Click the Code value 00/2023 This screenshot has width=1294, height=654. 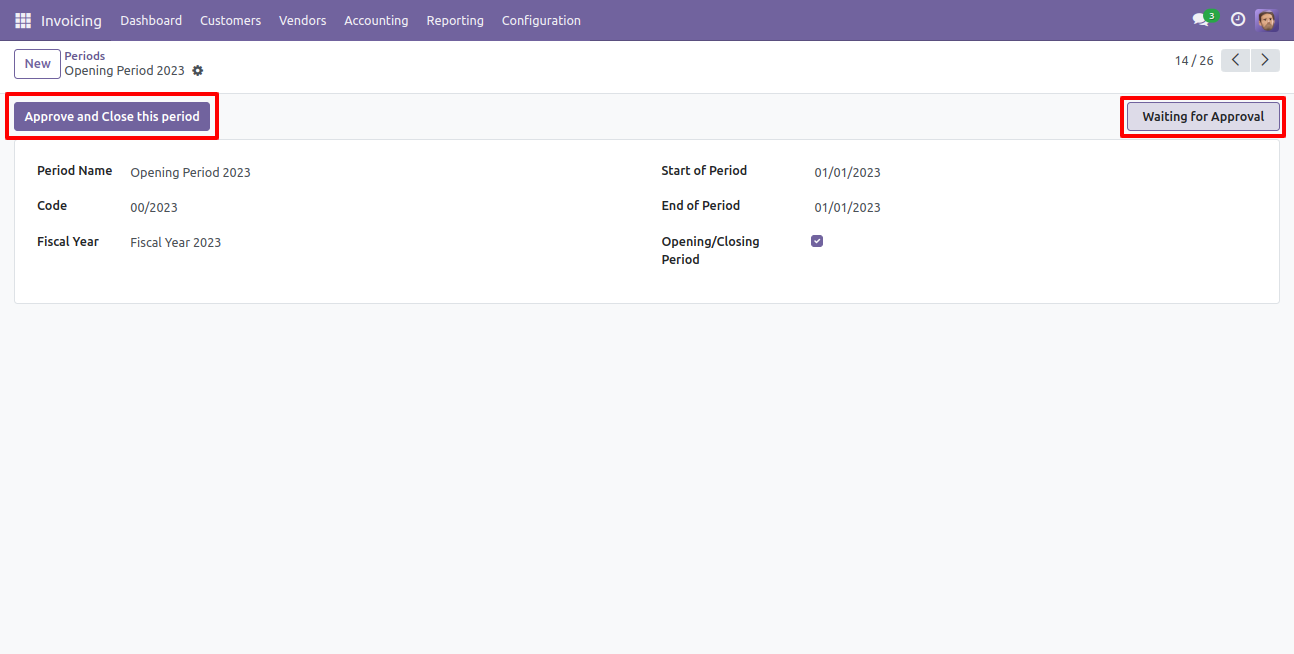click(154, 207)
